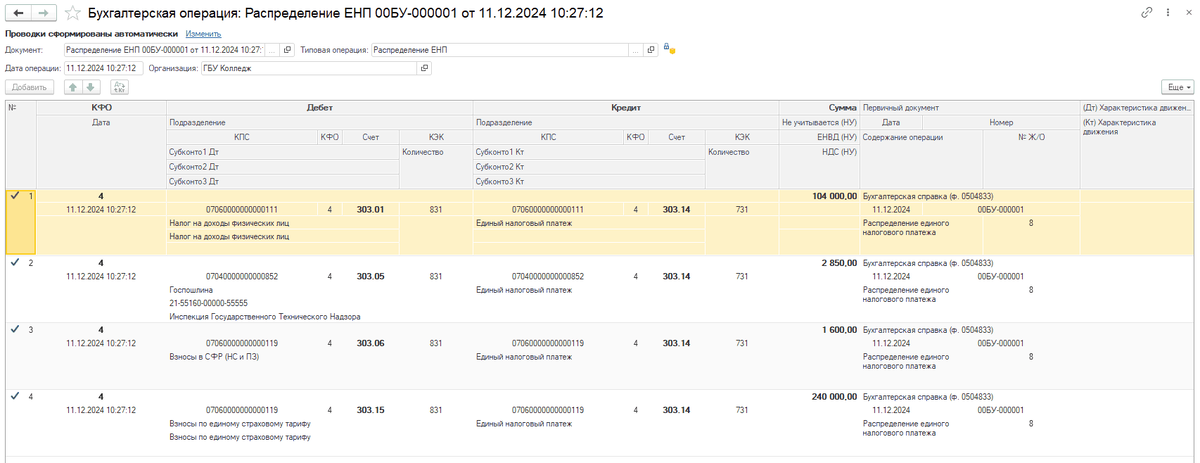Go forward with the right arrow button
The height and width of the screenshot is (463, 1200).
tap(44, 14)
